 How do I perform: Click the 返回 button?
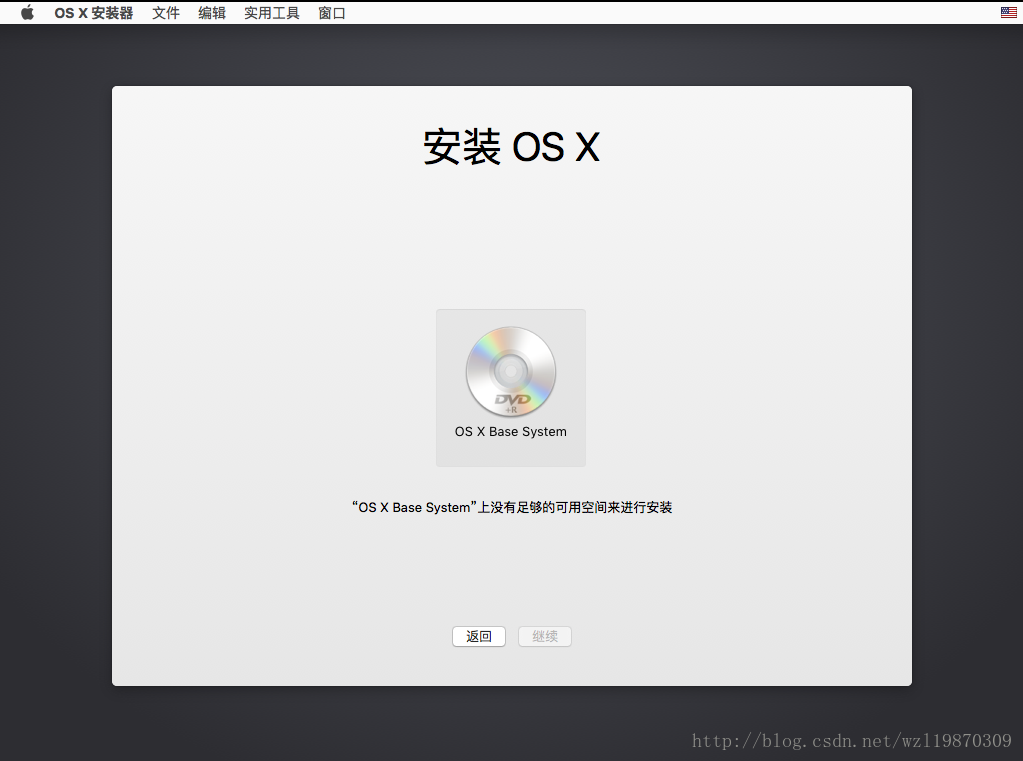pyautogui.click(x=479, y=636)
